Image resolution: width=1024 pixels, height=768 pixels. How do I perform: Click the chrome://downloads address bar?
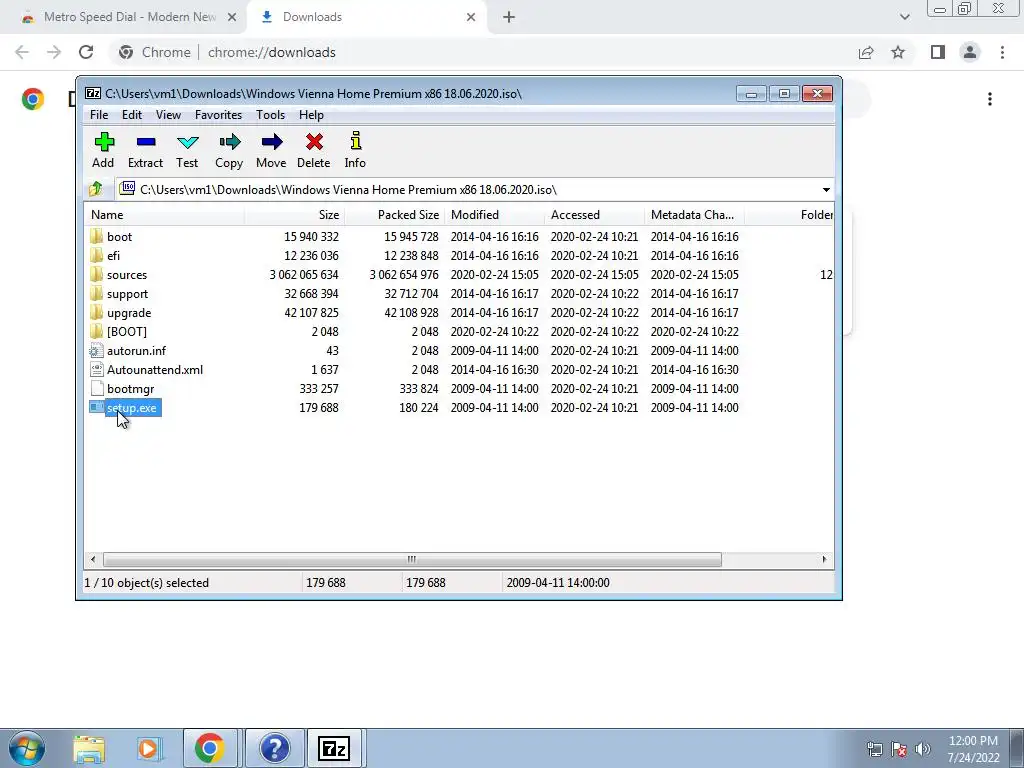pos(480,52)
